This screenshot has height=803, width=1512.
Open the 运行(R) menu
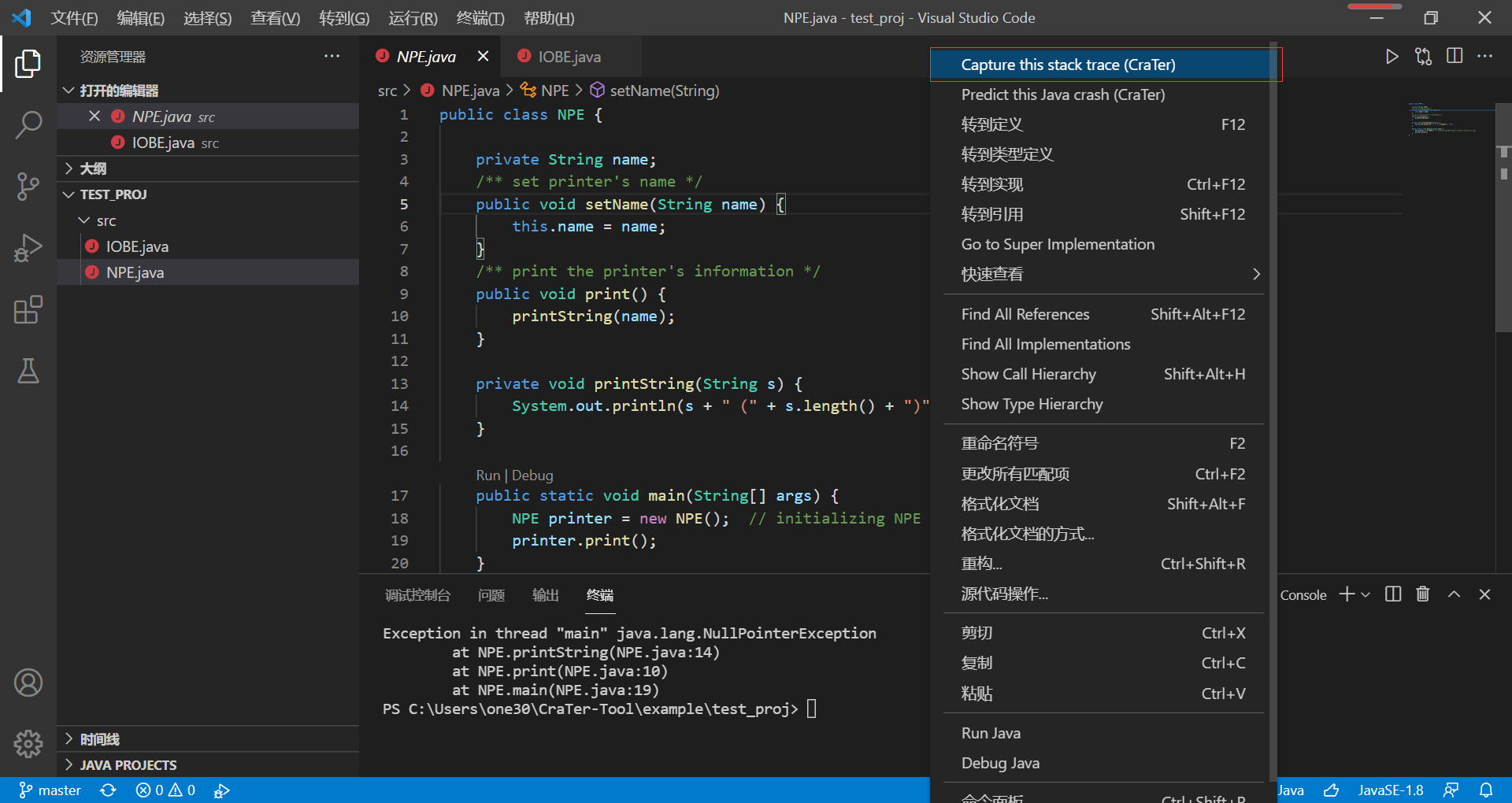point(413,18)
